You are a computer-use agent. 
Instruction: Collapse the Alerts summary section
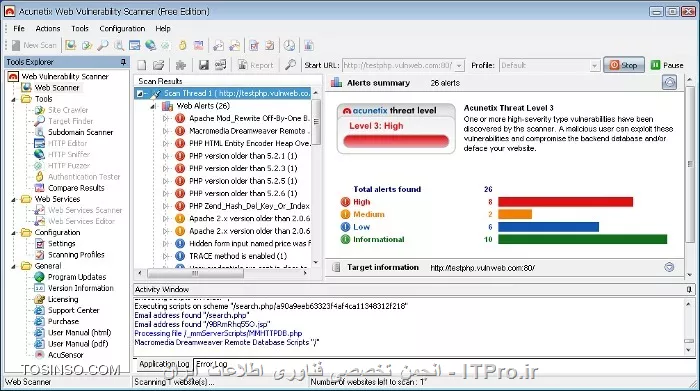point(669,83)
